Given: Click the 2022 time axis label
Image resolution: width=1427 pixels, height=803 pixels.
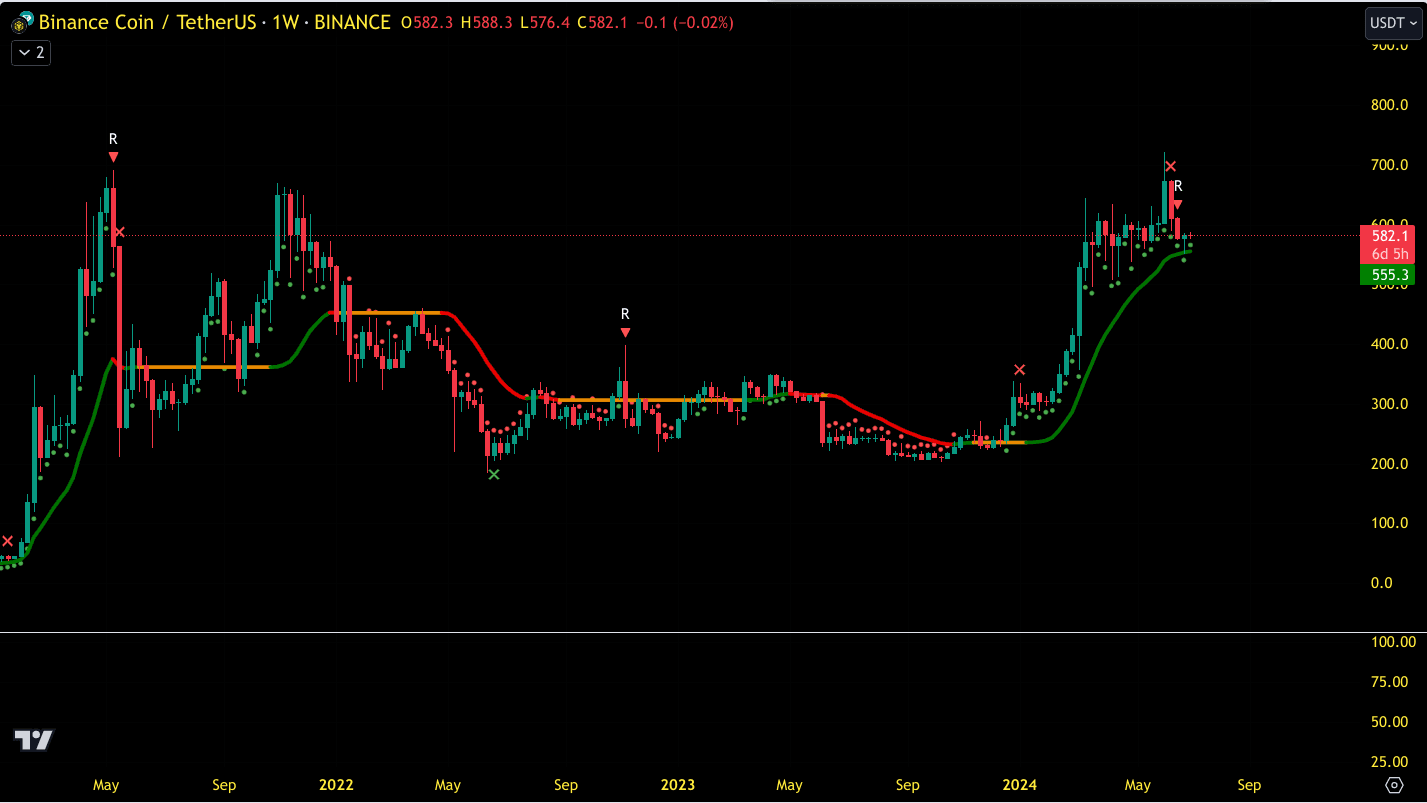Looking at the screenshot, I should pyautogui.click(x=336, y=785).
